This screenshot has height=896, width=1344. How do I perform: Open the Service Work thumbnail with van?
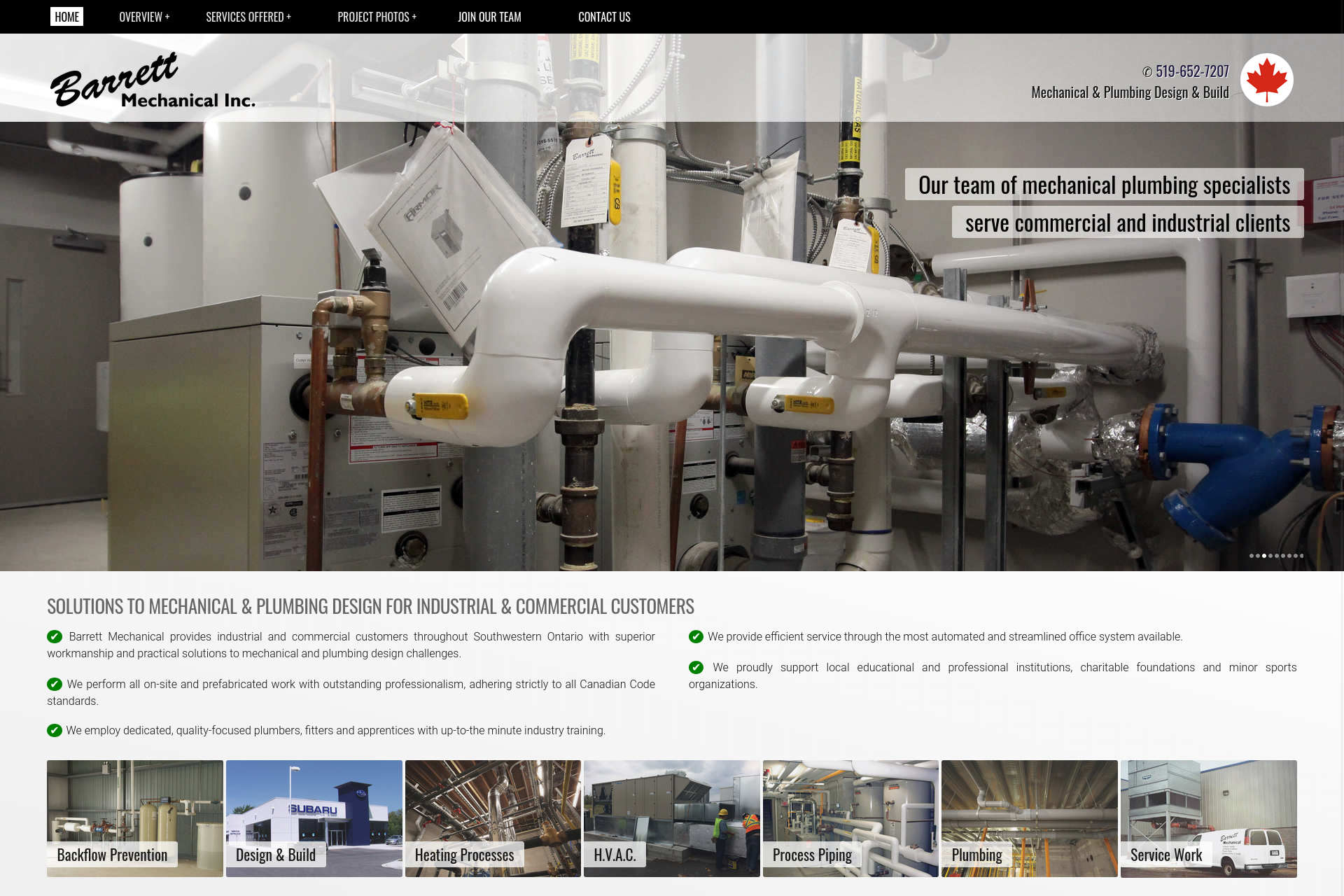[x=1208, y=818]
